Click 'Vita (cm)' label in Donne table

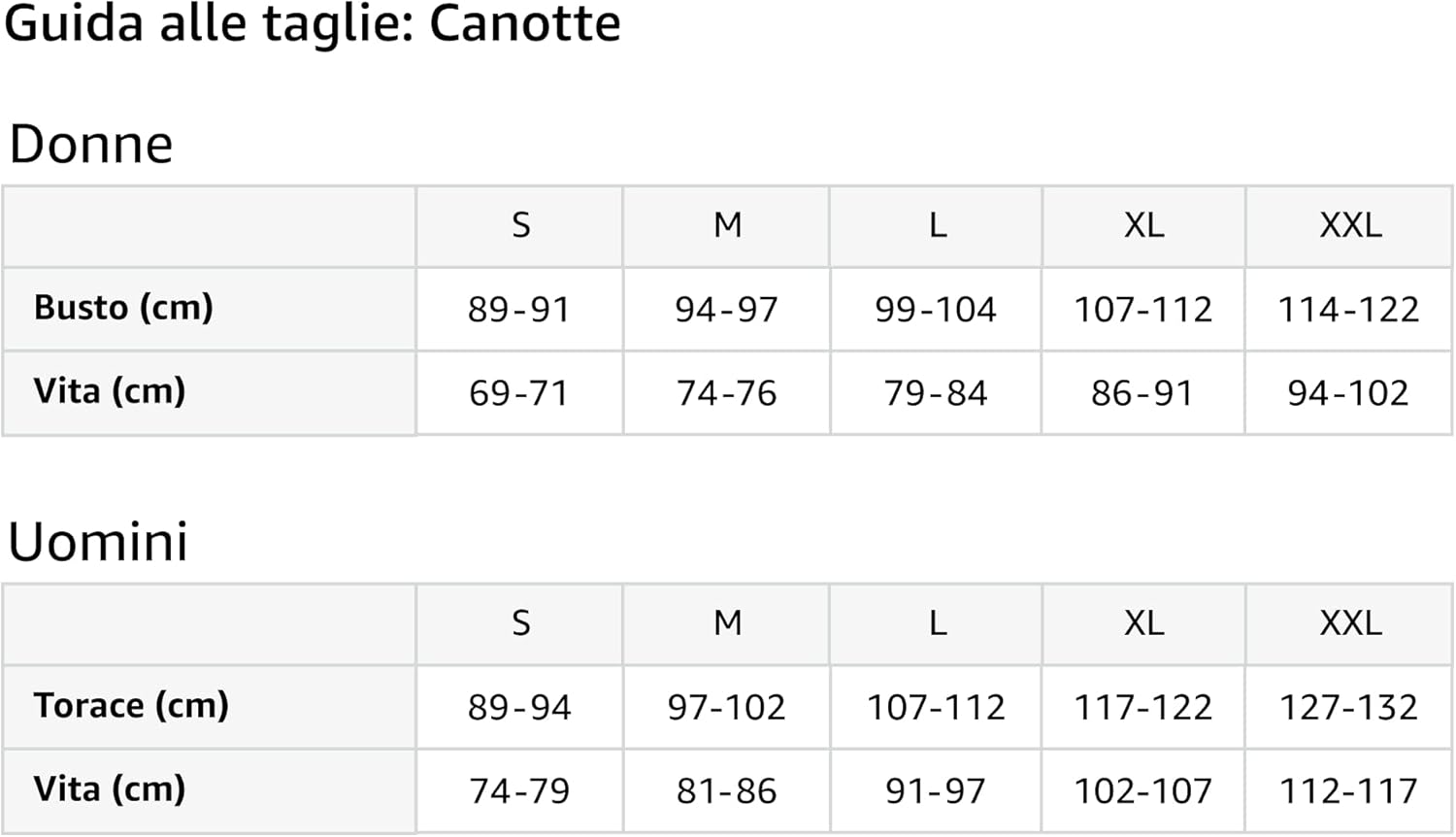pos(110,391)
